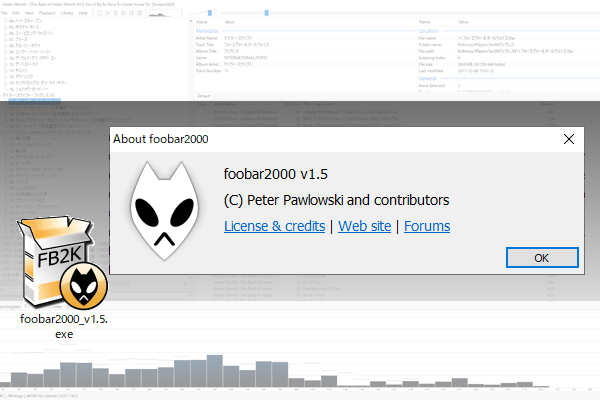Click the Name column header in Metadata panel
Screen dimensions: 600x400
coord(202,22)
